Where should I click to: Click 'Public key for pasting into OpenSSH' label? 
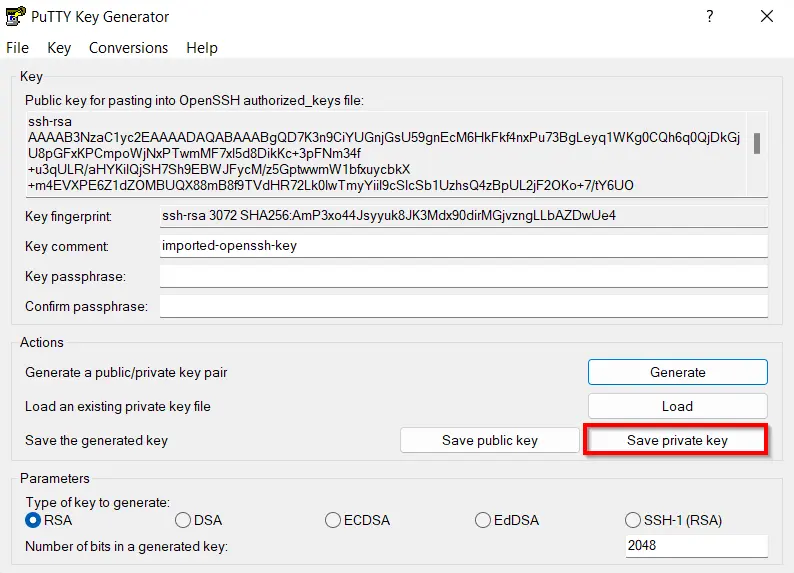coord(194,100)
